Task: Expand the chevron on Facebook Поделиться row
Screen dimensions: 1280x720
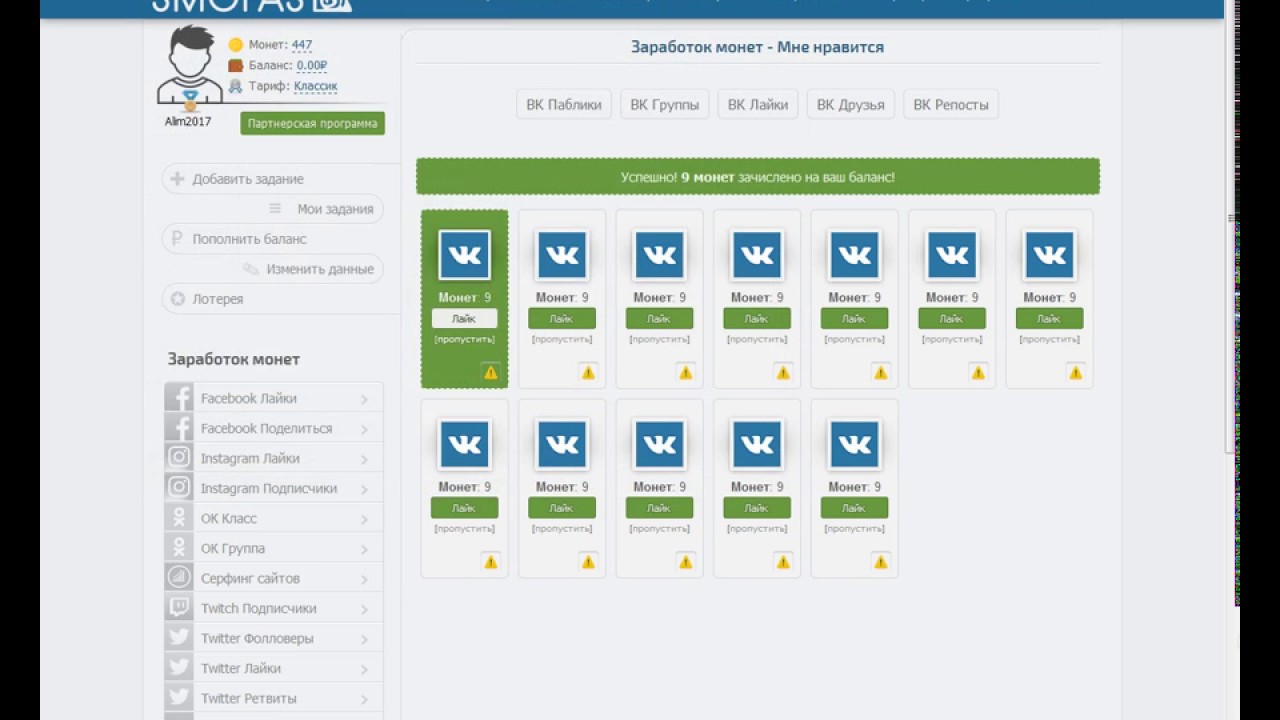Action: [364, 429]
